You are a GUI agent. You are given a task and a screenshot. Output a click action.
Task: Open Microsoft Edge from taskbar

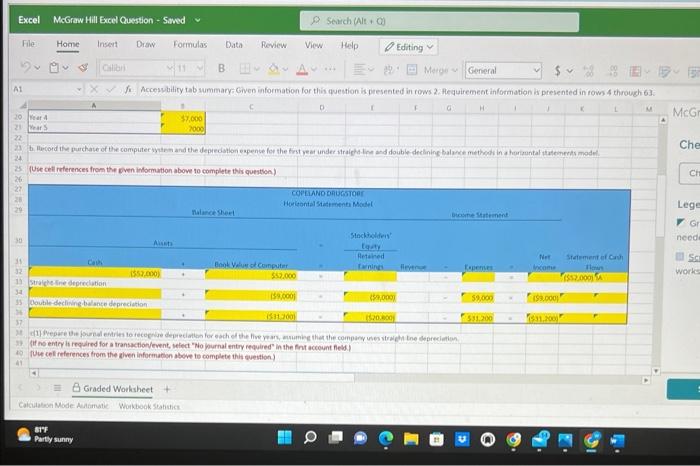(x=386, y=439)
